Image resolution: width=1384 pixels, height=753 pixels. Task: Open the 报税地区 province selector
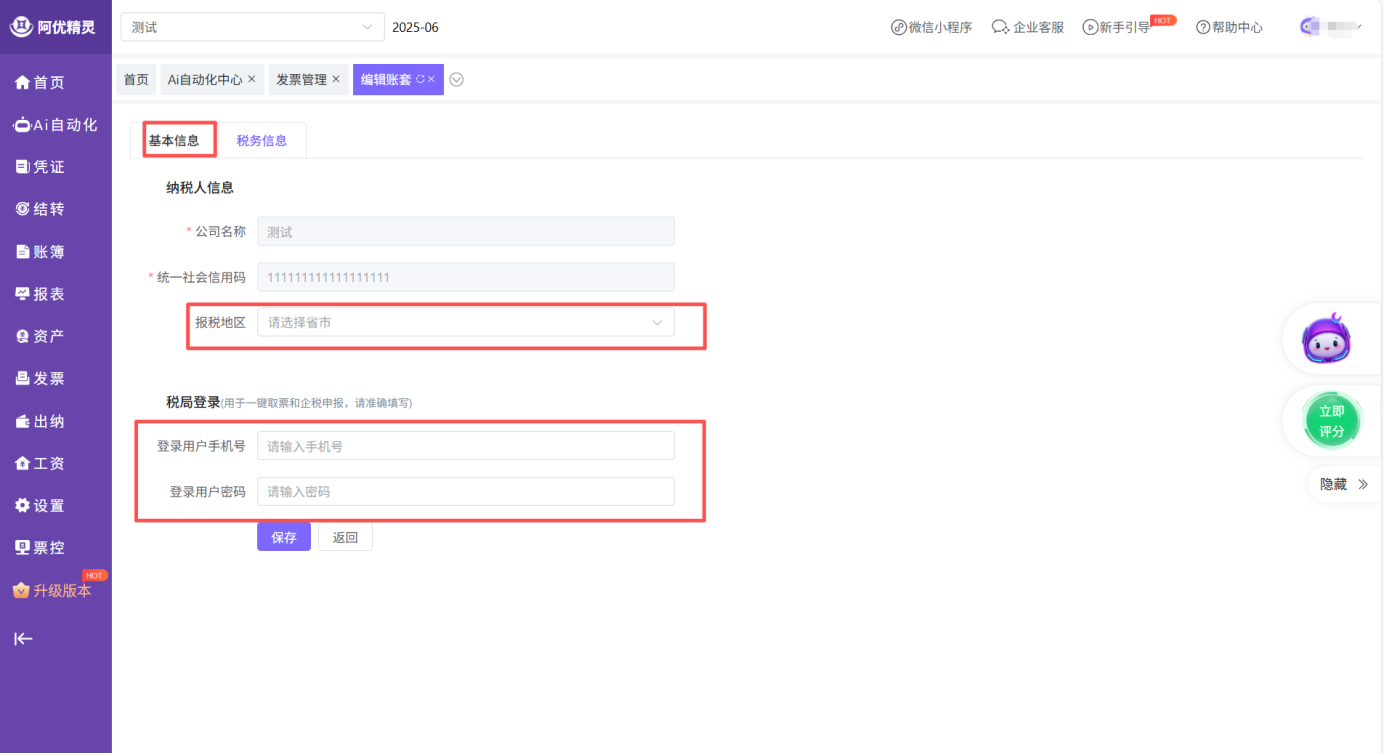465,323
